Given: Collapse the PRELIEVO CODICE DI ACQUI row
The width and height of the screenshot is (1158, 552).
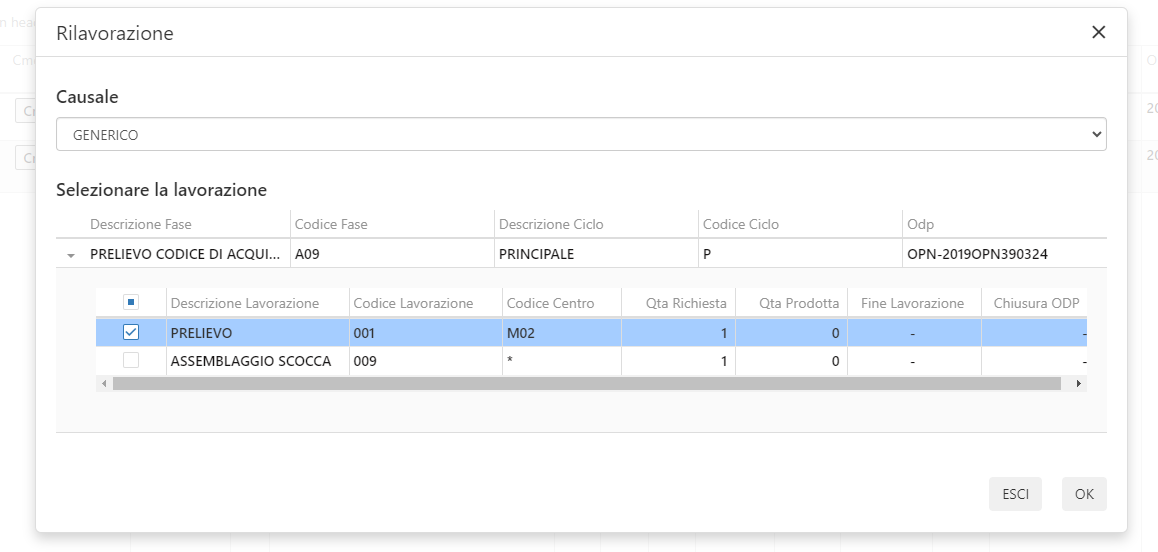Looking at the screenshot, I should pos(71,256).
